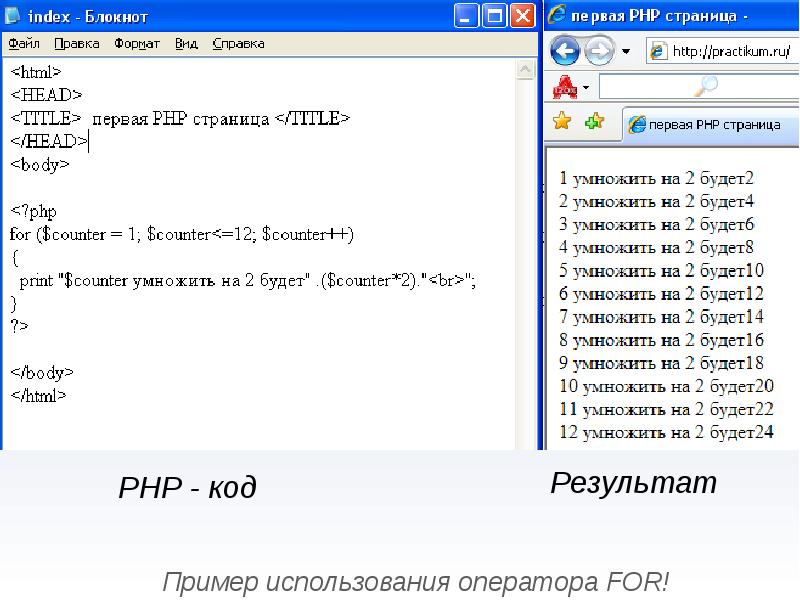Image resolution: width=800 pixels, height=600 pixels.
Task: Open the Favorites star icon
Action: click(x=562, y=122)
